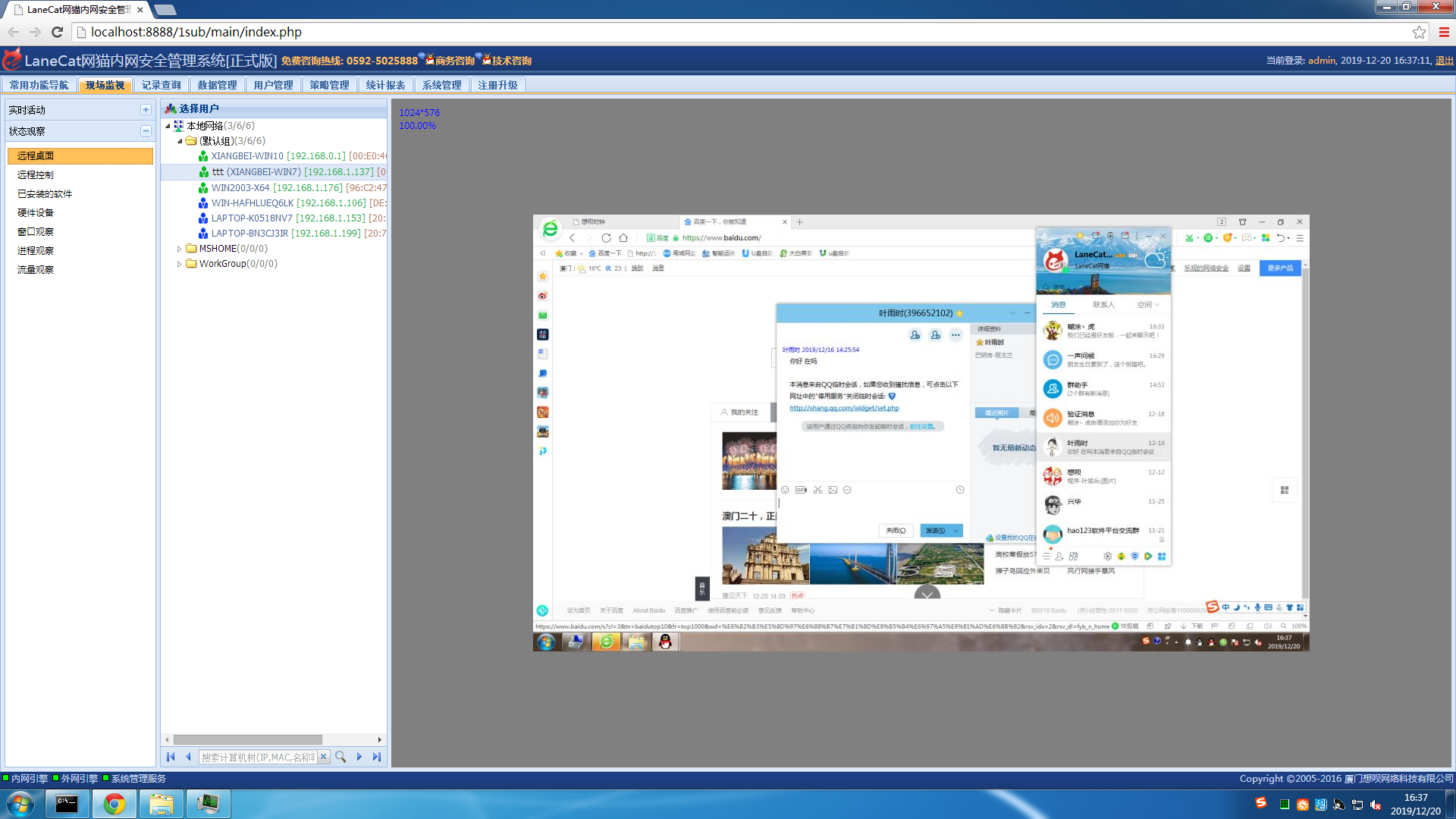Open the 数据管理 tab
The image size is (1456, 819).
tap(217, 85)
